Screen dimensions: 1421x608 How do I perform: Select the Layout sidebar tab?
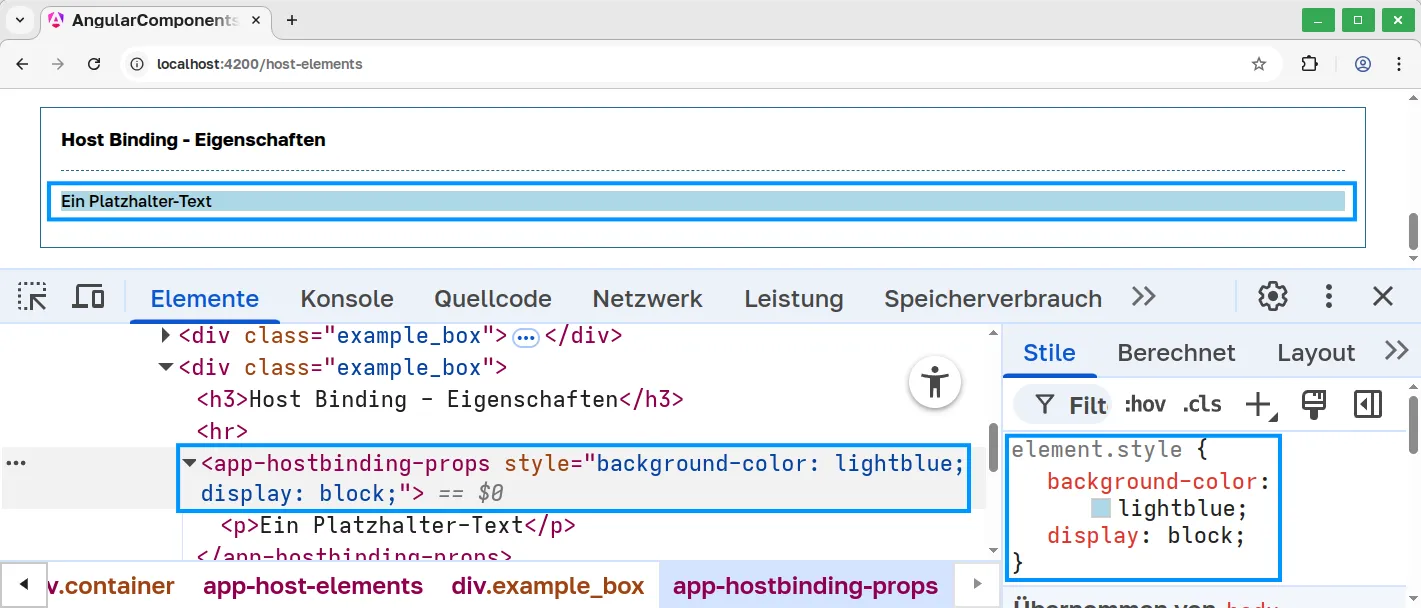(1316, 352)
